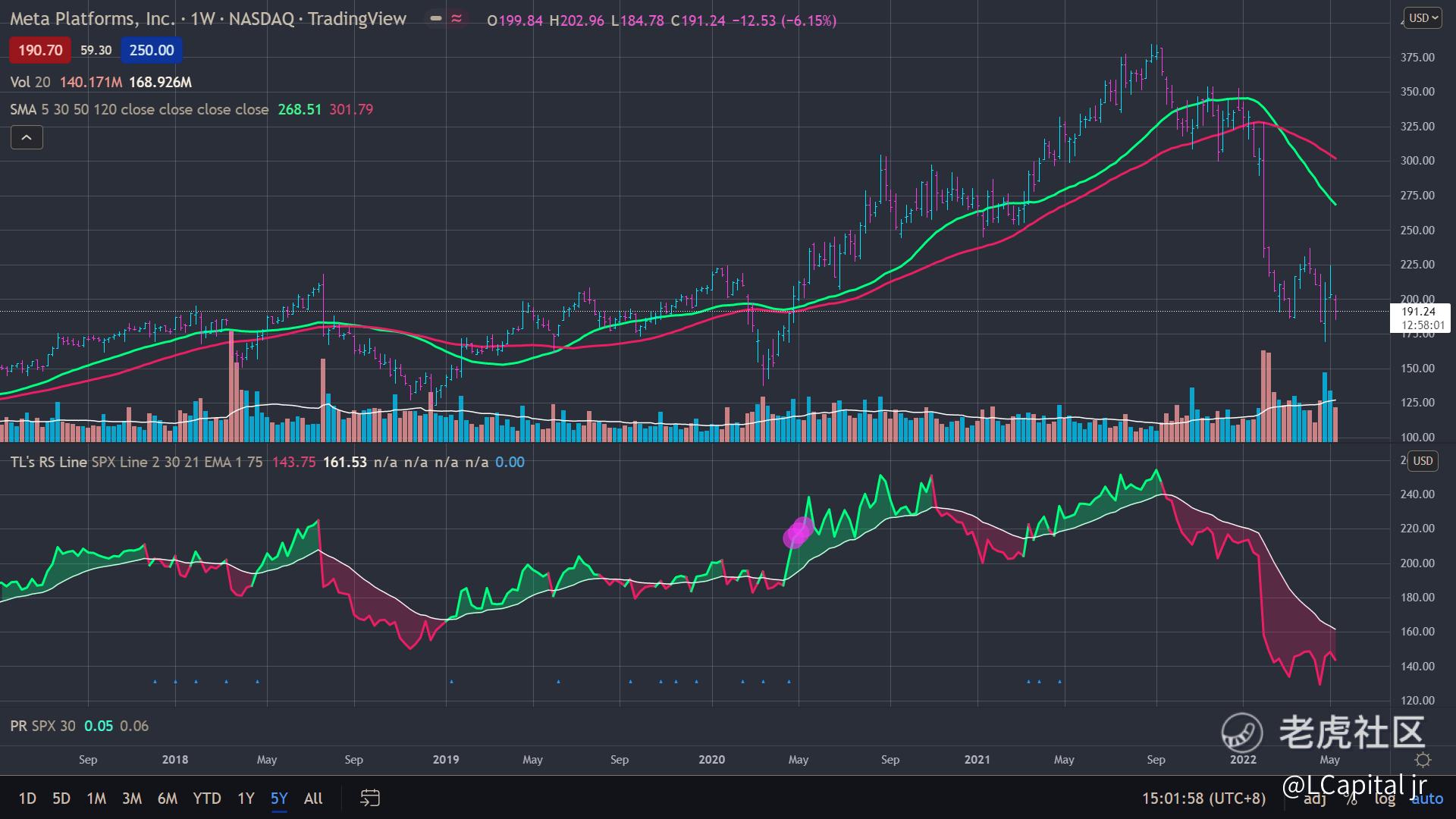This screenshot has height=819, width=1456.
Task: Toggle the percent scale option
Action: 1352,799
